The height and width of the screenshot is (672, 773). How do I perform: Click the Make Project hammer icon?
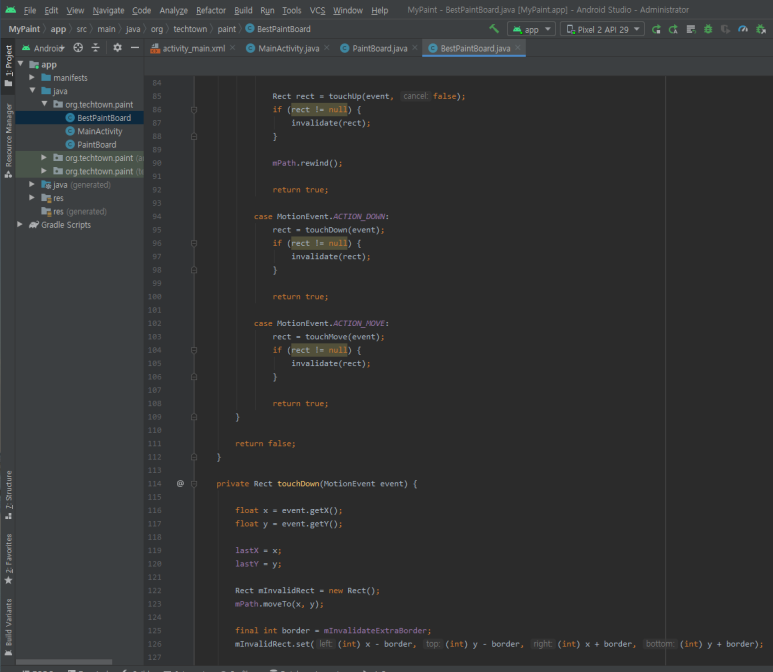pos(494,29)
